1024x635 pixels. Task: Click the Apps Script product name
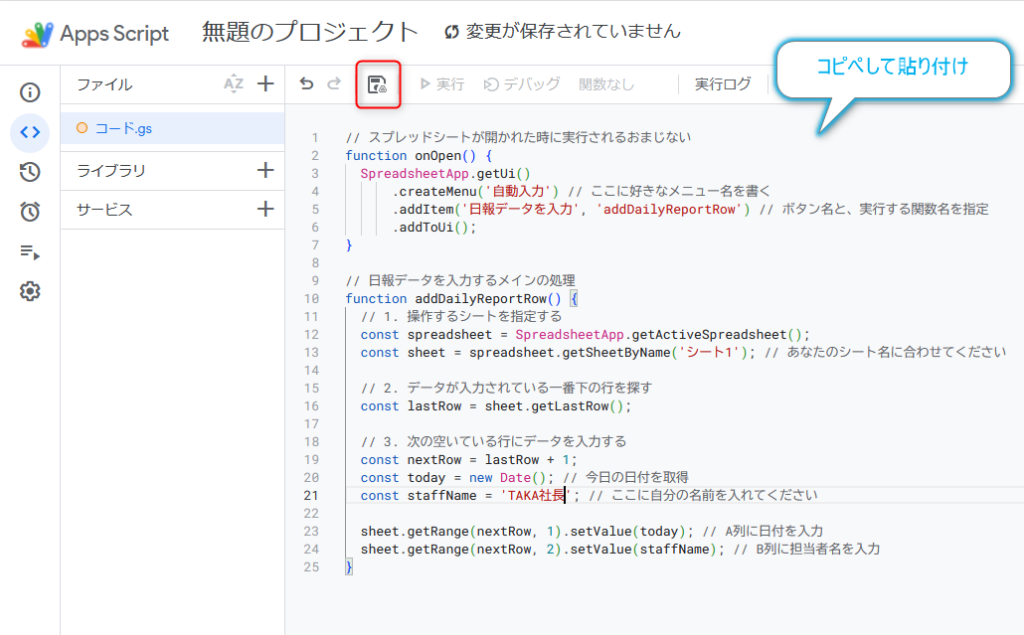[x=114, y=33]
